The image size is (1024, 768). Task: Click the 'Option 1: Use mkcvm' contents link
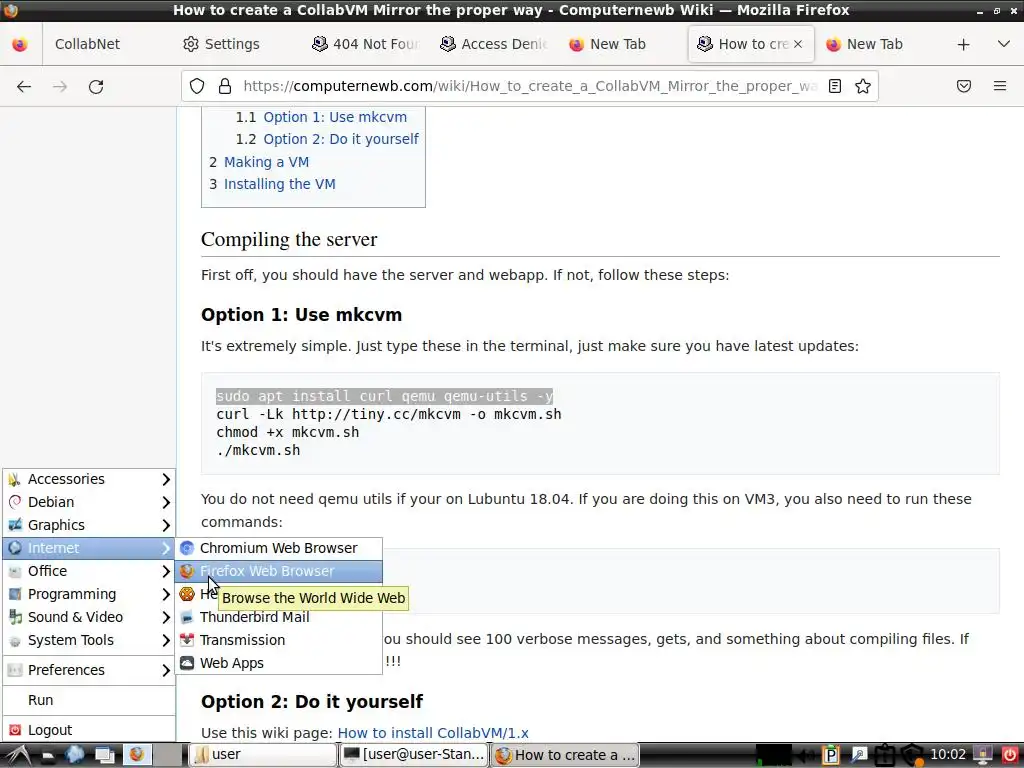[335, 117]
